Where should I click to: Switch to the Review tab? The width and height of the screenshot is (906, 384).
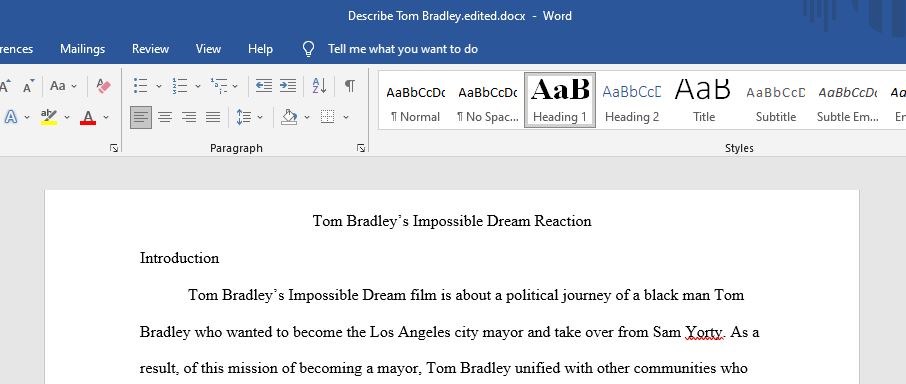[x=150, y=49]
